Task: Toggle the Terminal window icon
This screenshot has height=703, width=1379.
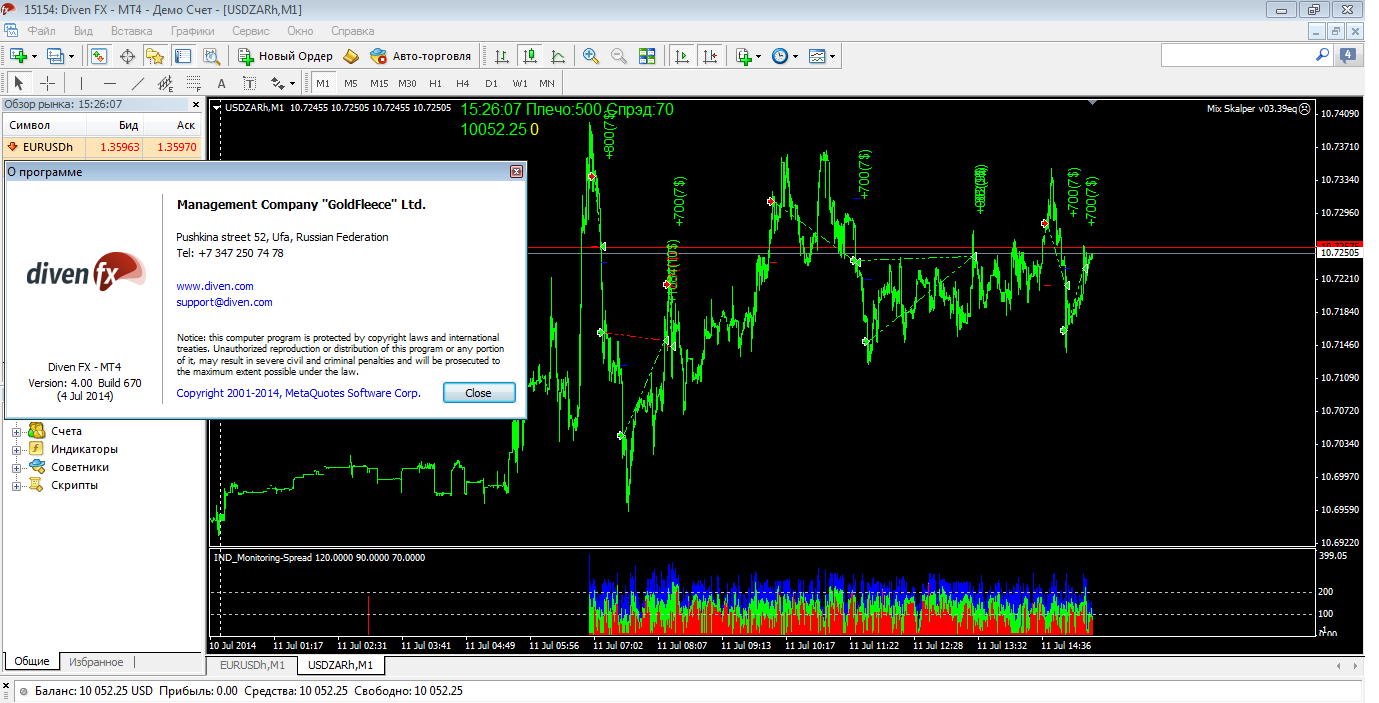Action: pyautogui.click(x=183, y=56)
